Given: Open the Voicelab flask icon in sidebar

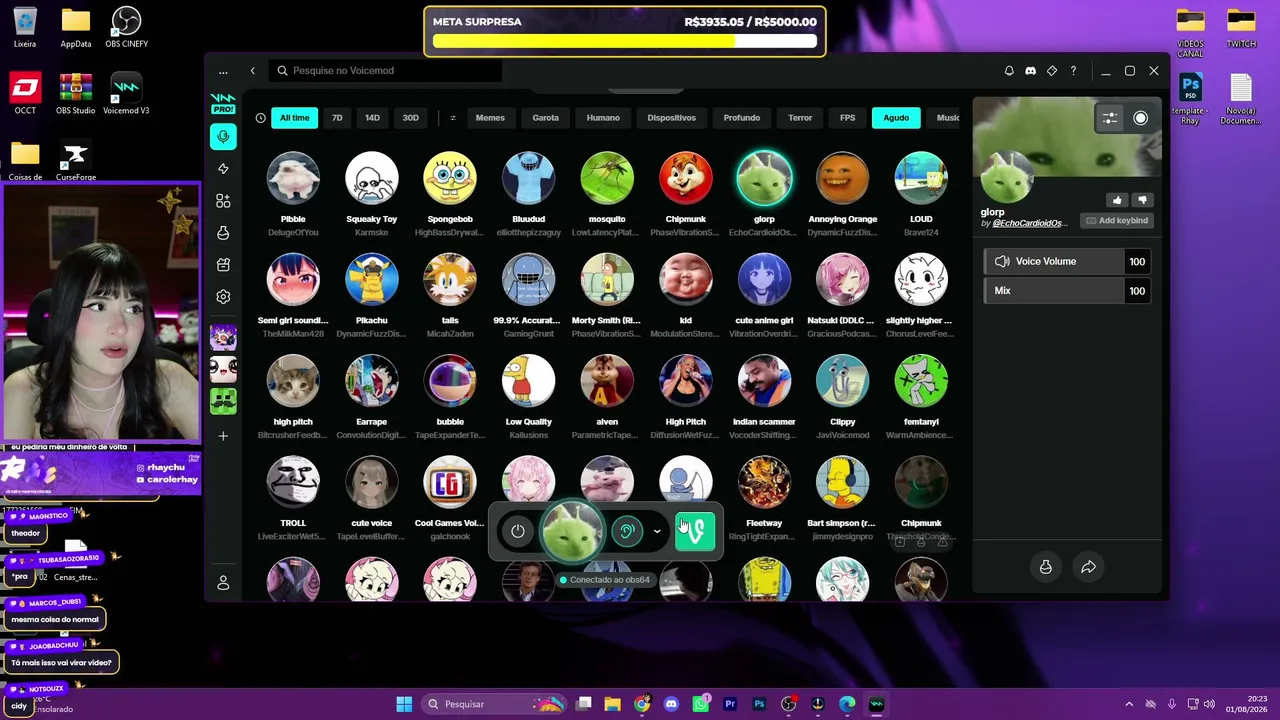Looking at the screenshot, I should [223, 233].
